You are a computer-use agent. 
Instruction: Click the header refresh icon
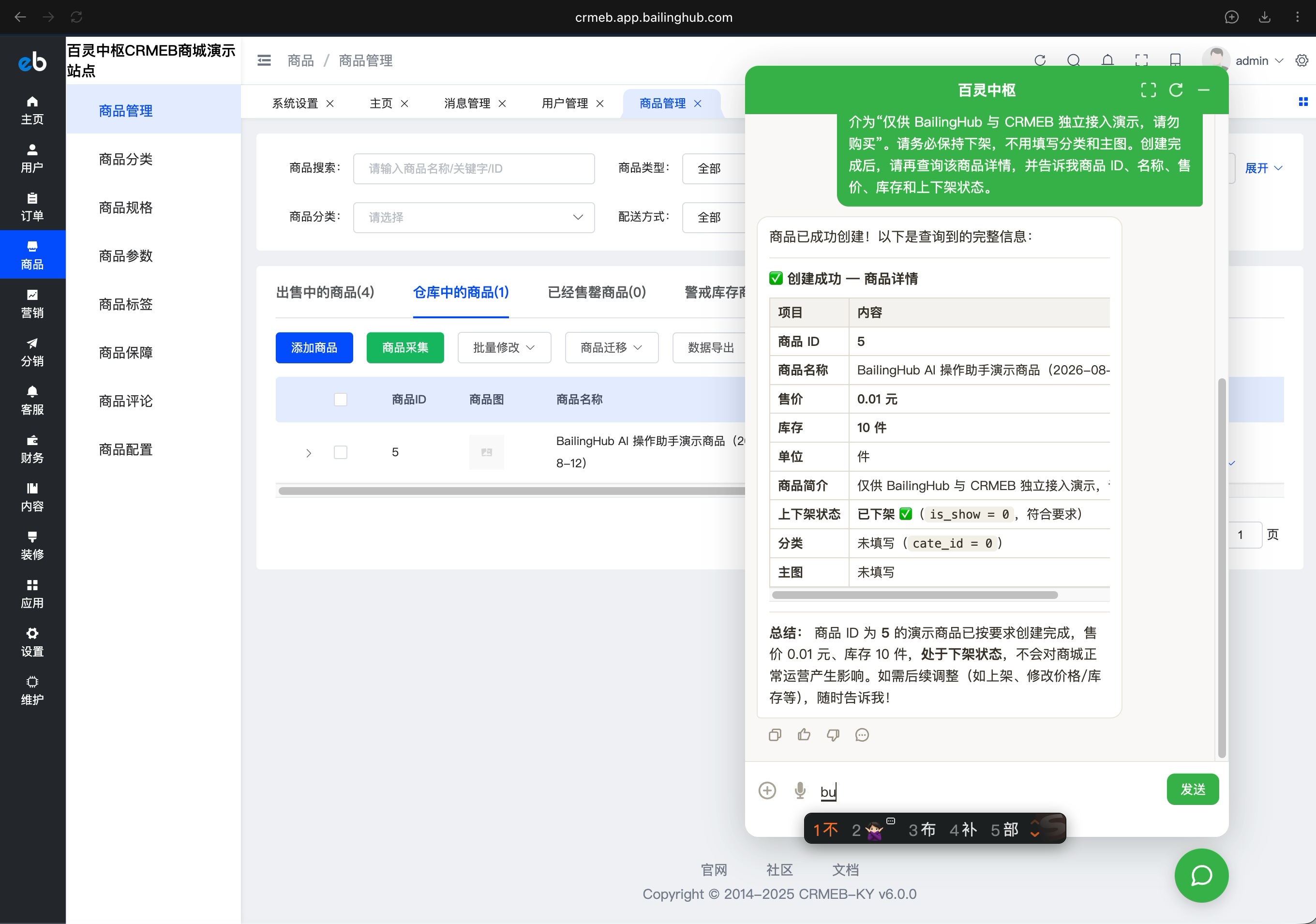pyautogui.click(x=1040, y=60)
